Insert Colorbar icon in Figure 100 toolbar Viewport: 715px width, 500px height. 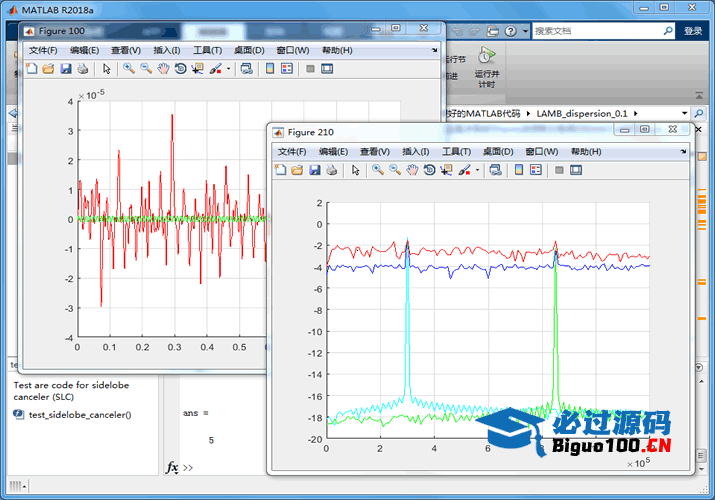click(270, 69)
